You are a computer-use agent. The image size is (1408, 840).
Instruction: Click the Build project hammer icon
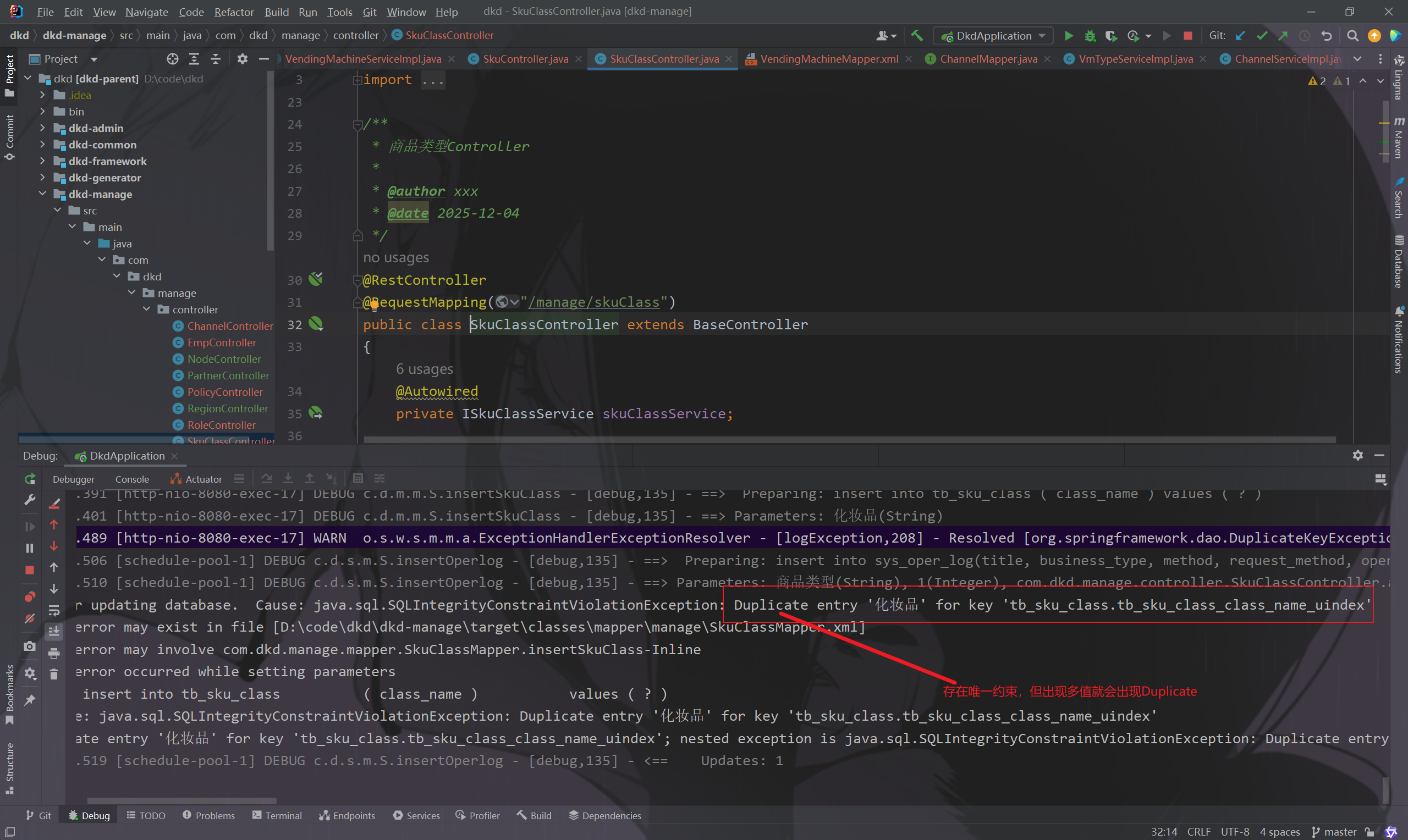pyautogui.click(x=917, y=36)
